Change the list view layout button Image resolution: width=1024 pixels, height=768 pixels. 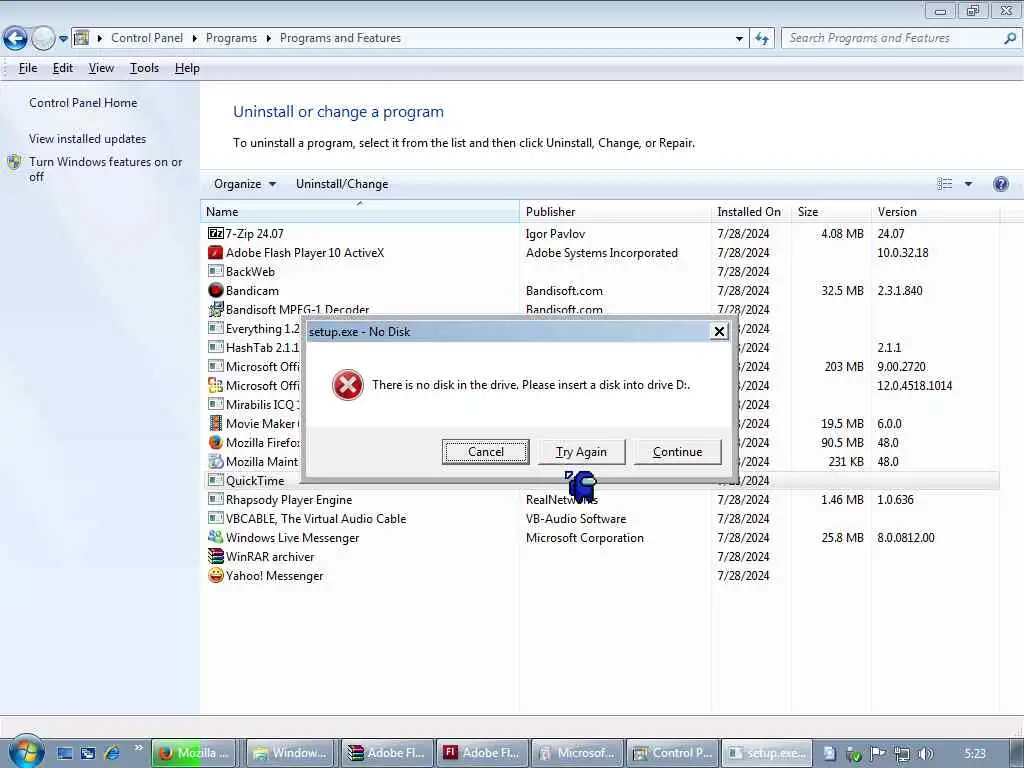944,184
